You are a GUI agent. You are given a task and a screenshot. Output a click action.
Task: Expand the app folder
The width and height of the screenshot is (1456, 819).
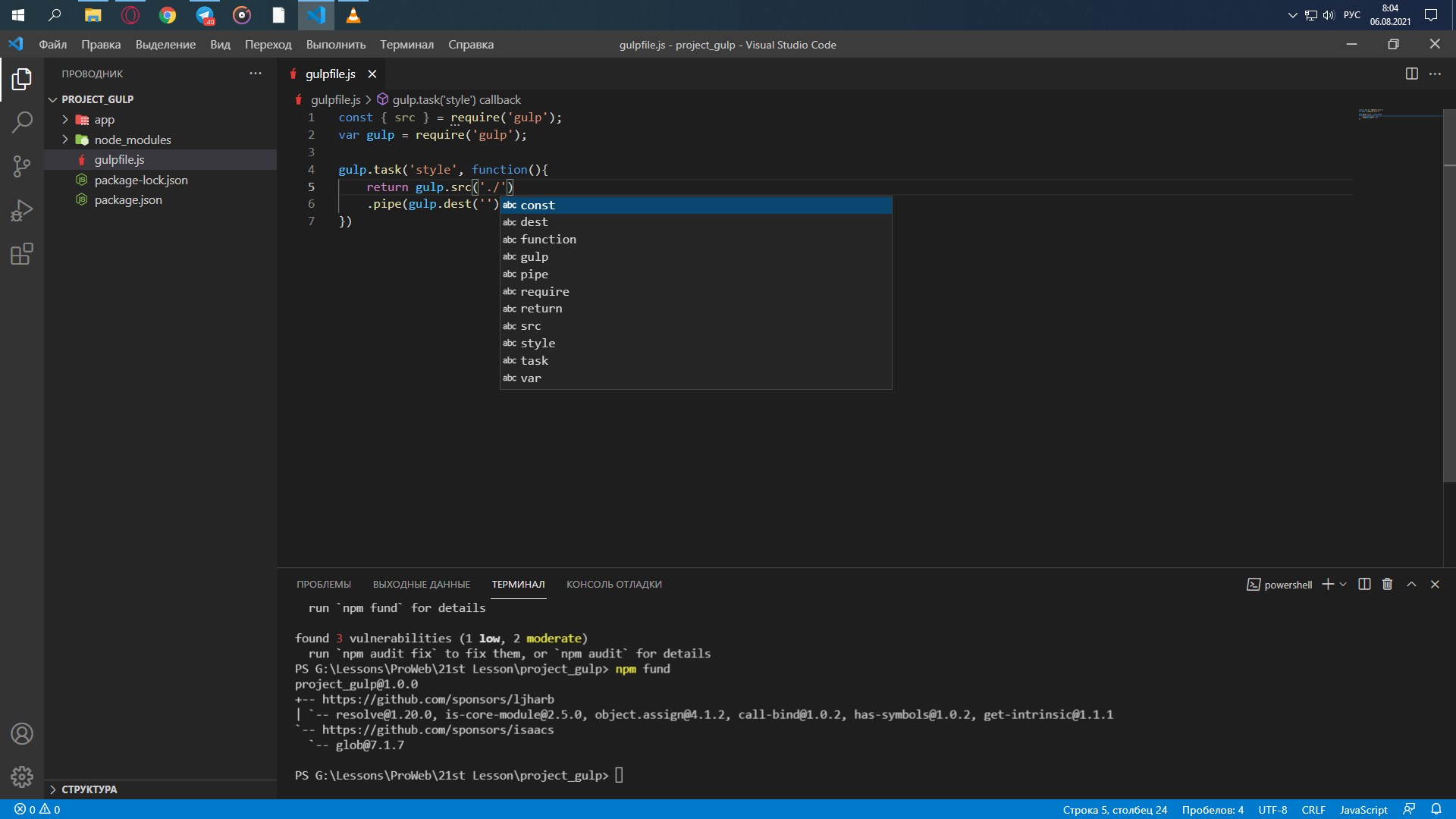[x=161, y=120]
